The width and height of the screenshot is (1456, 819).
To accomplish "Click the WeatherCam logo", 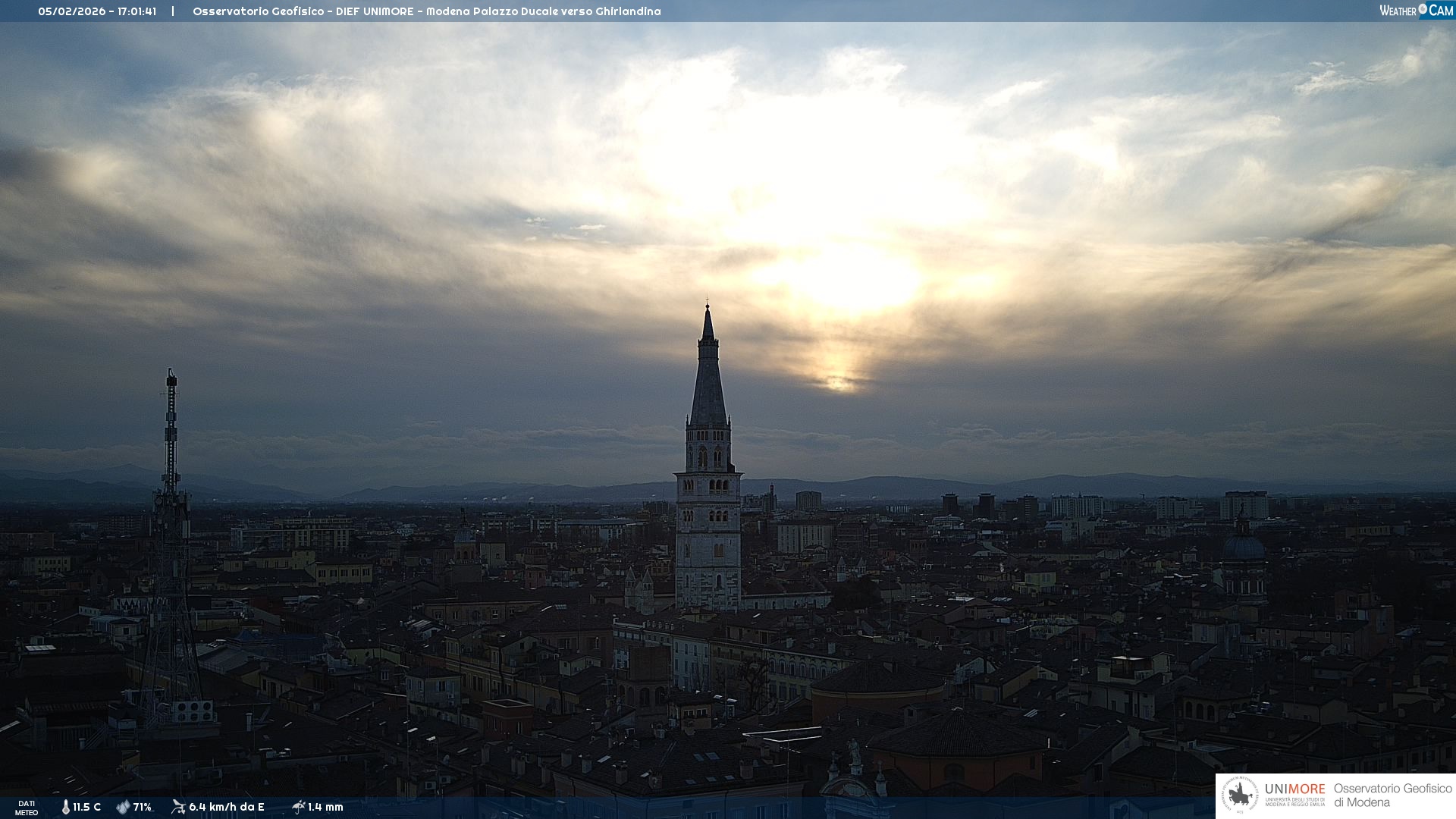I will (x=1416, y=10).
